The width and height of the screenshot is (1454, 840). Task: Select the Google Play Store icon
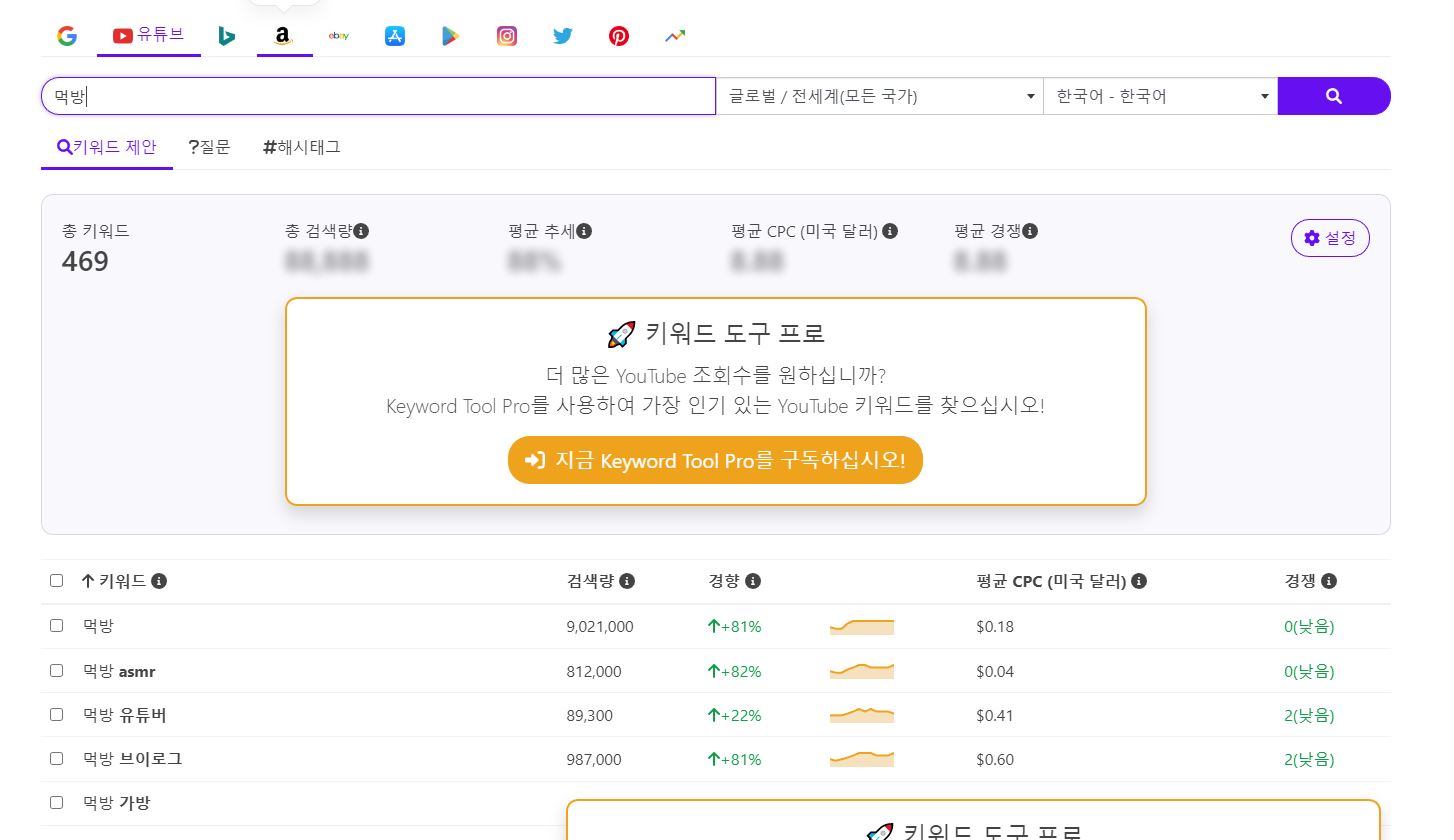451,37
